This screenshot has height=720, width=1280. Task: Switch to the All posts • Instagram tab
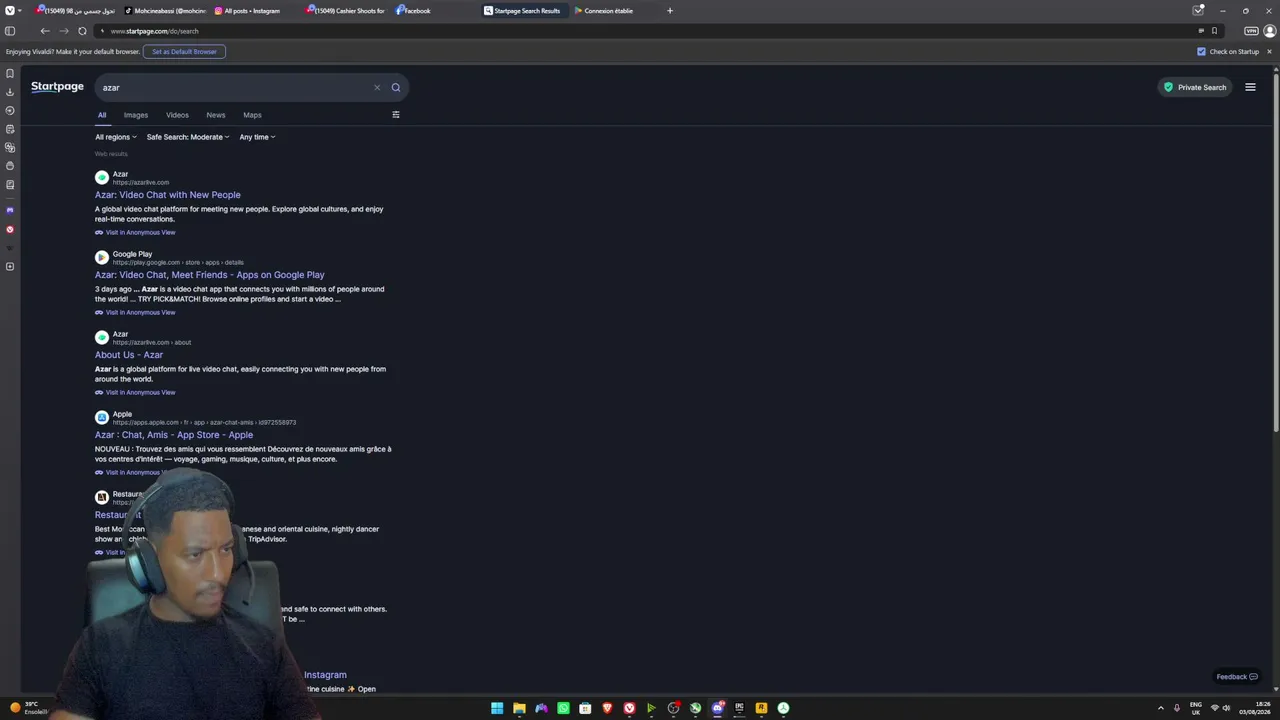tap(254, 11)
